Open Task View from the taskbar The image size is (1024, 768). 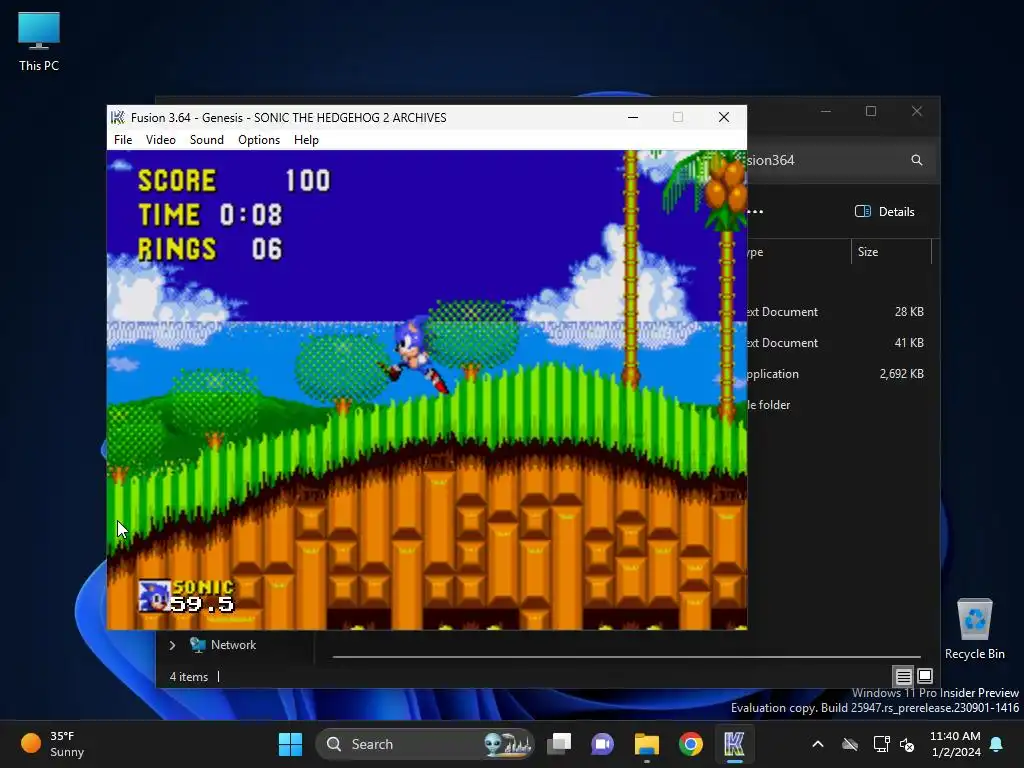(x=559, y=744)
